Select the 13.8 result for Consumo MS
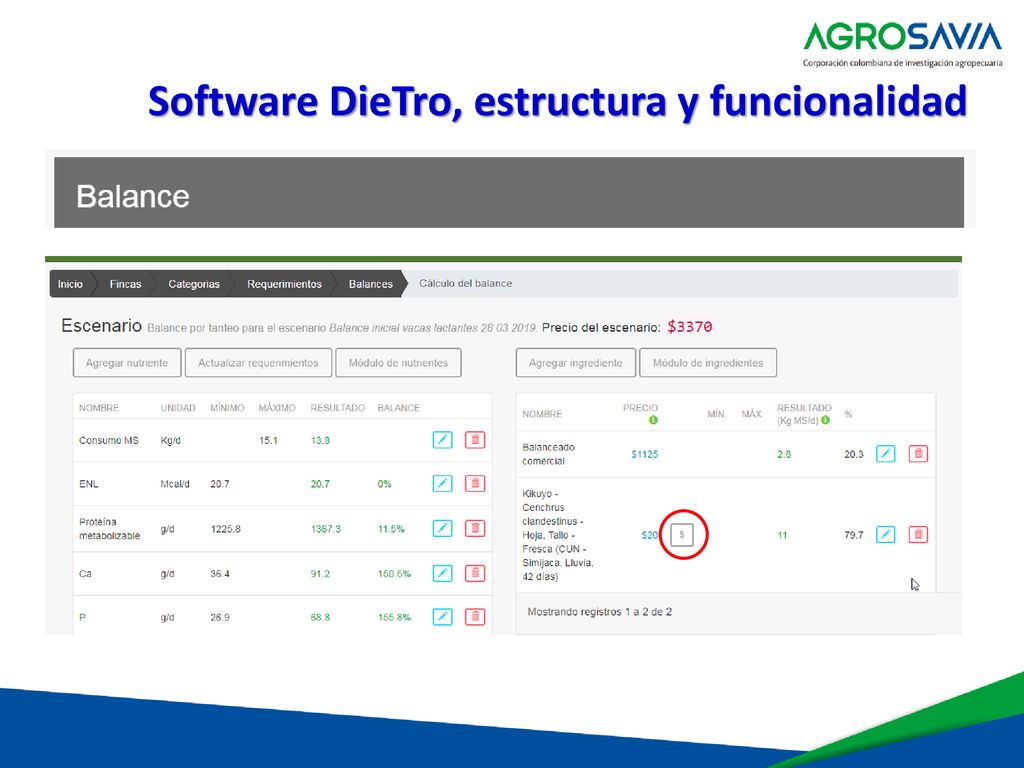This screenshot has height=768, width=1024. 320,440
